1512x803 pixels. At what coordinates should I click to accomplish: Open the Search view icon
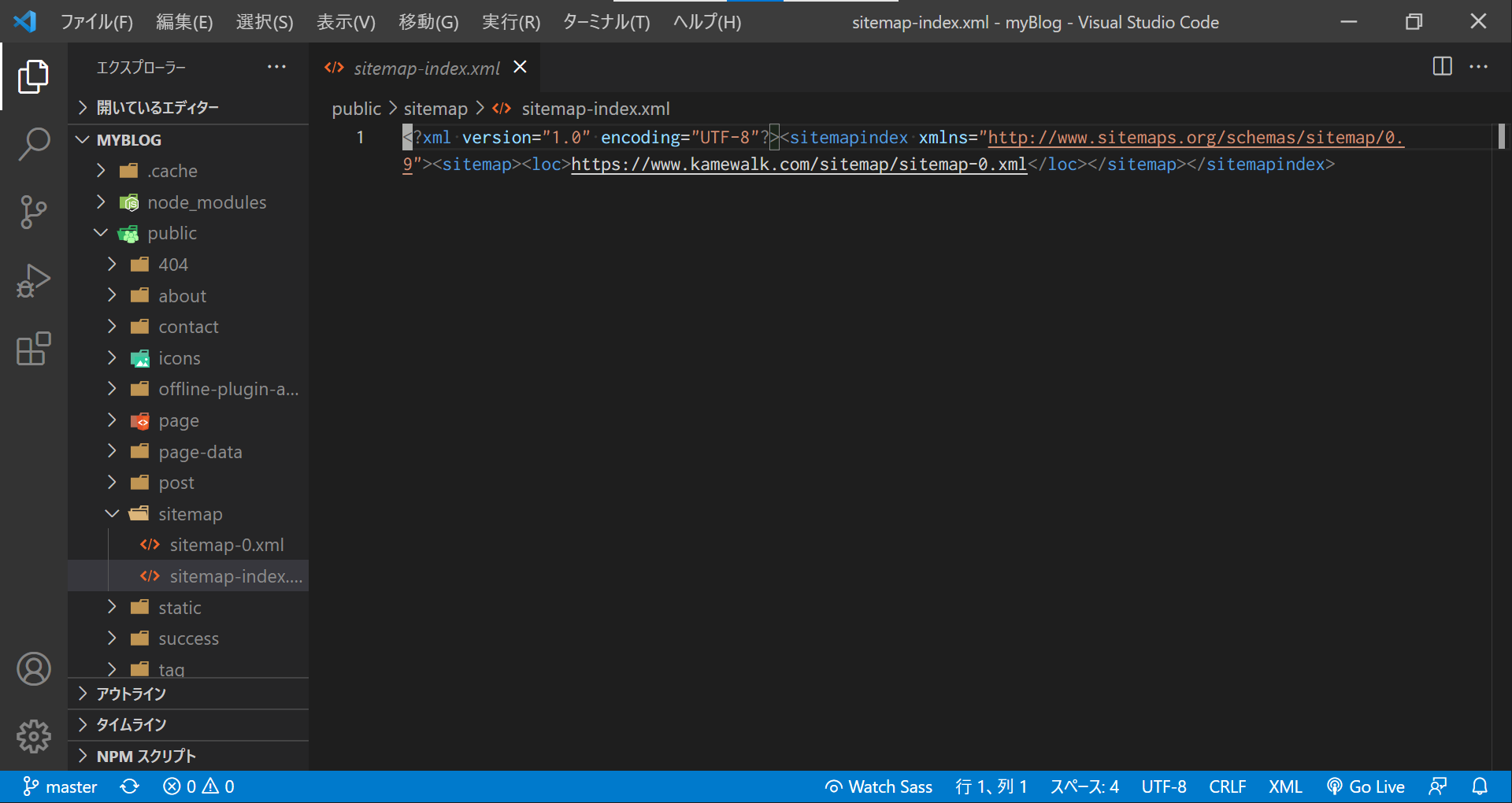(x=33, y=144)
